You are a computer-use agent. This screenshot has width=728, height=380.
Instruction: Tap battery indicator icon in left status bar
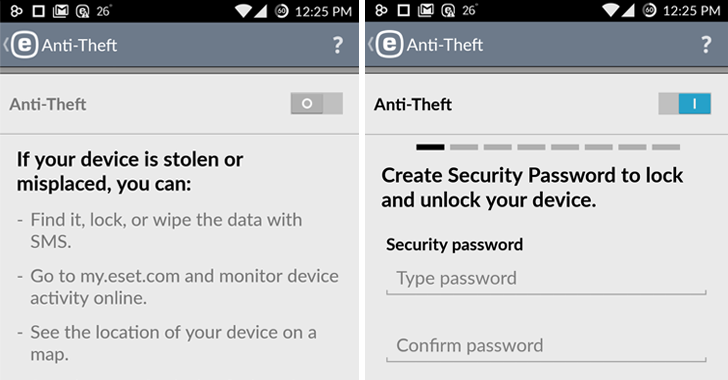click(x=281, y=11)
